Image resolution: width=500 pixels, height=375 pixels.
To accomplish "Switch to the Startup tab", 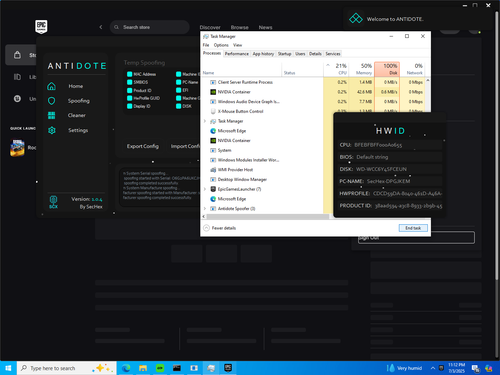I will click(284, 54).
